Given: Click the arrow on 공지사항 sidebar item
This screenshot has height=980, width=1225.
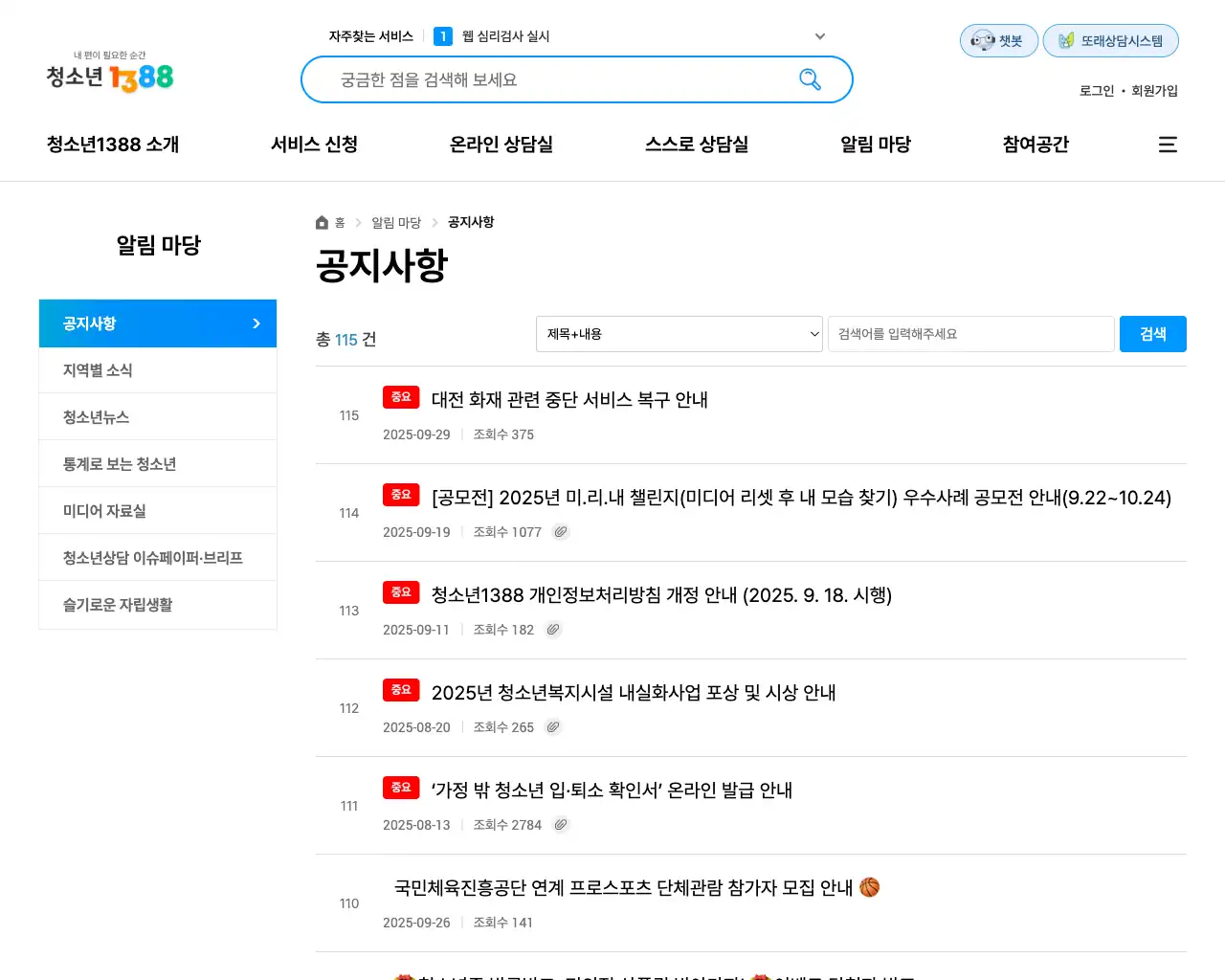Looking at the screenshot, I should click(x=256, y=323).
